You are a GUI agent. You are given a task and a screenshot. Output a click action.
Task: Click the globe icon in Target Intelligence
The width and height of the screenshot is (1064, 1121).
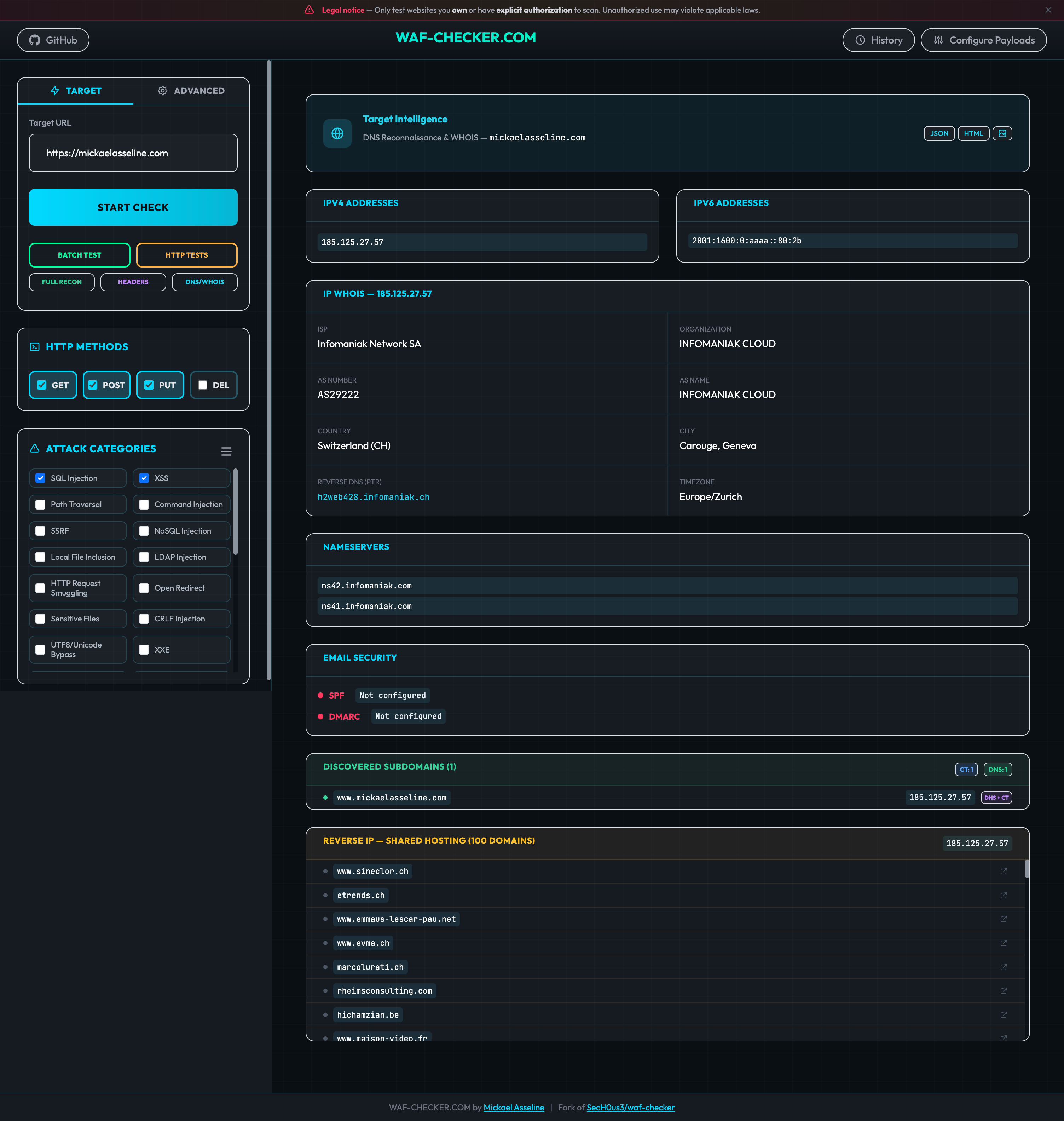pos(337,133)
